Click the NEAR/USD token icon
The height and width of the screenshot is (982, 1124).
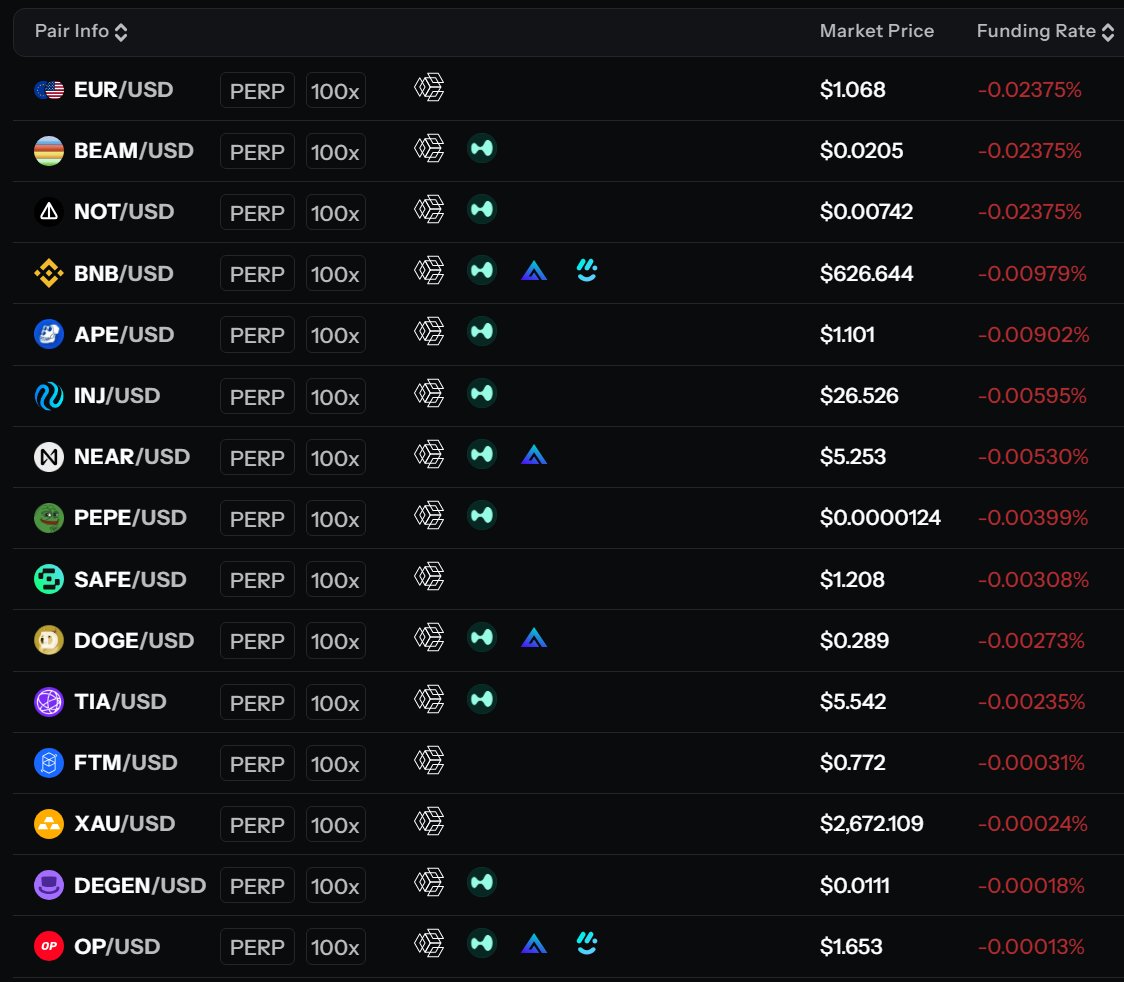point(49,457)
